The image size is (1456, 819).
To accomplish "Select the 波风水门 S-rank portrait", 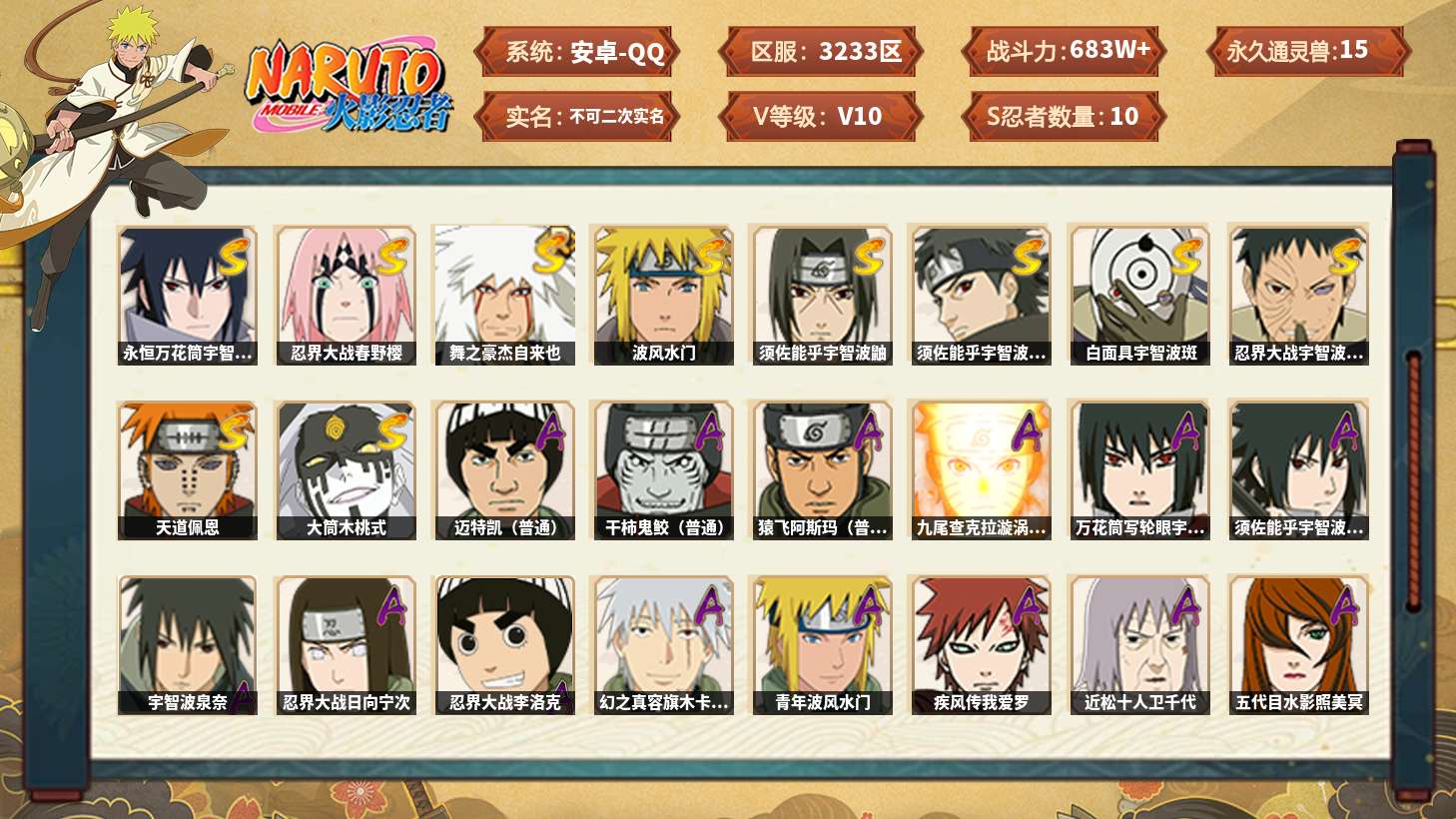I will [x=663, y=296].
